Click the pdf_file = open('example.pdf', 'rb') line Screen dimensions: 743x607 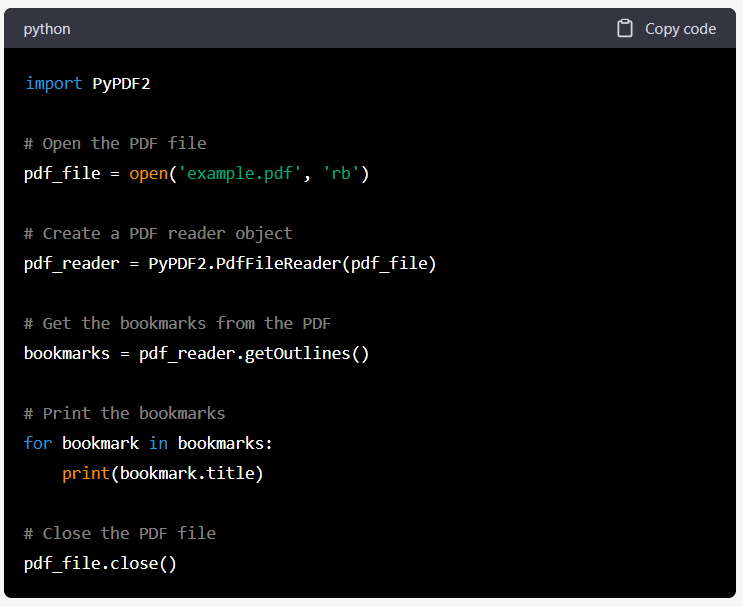196,173
